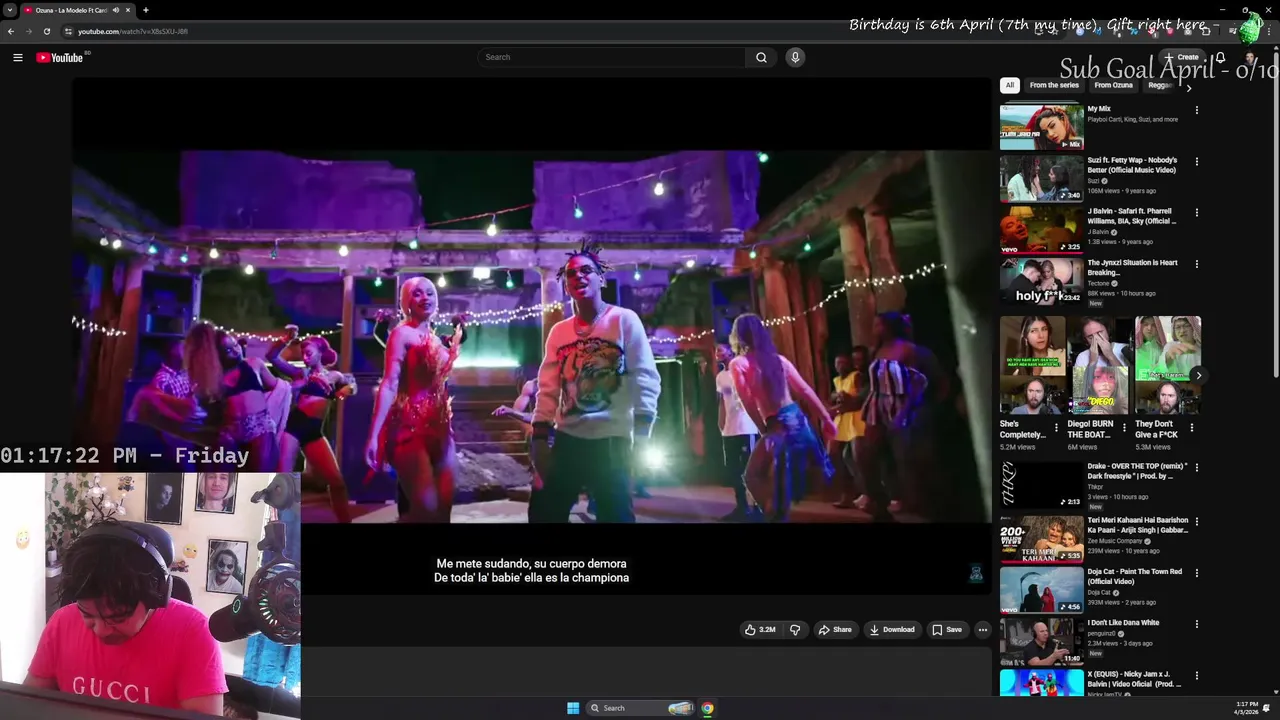Click the Create button
The width and height of the screenshot is (1280, 720).
pos(1181,57)
